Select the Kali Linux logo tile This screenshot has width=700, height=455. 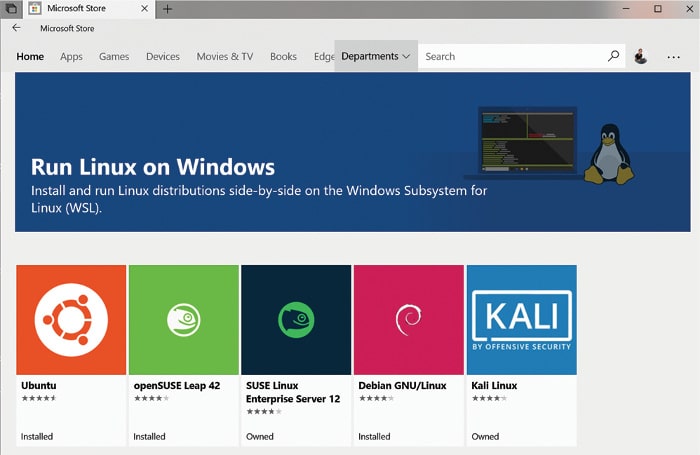pyautogui.click(x=521, y=319)
